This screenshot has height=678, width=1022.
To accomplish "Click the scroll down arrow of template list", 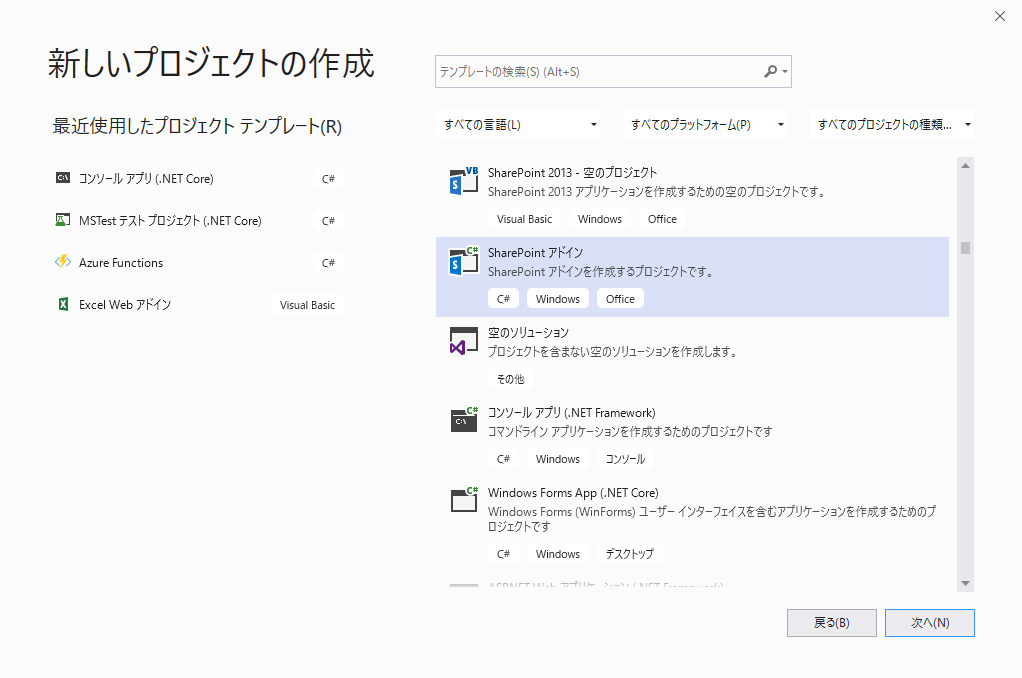I will pyautogui.click(x=965, y=583).
